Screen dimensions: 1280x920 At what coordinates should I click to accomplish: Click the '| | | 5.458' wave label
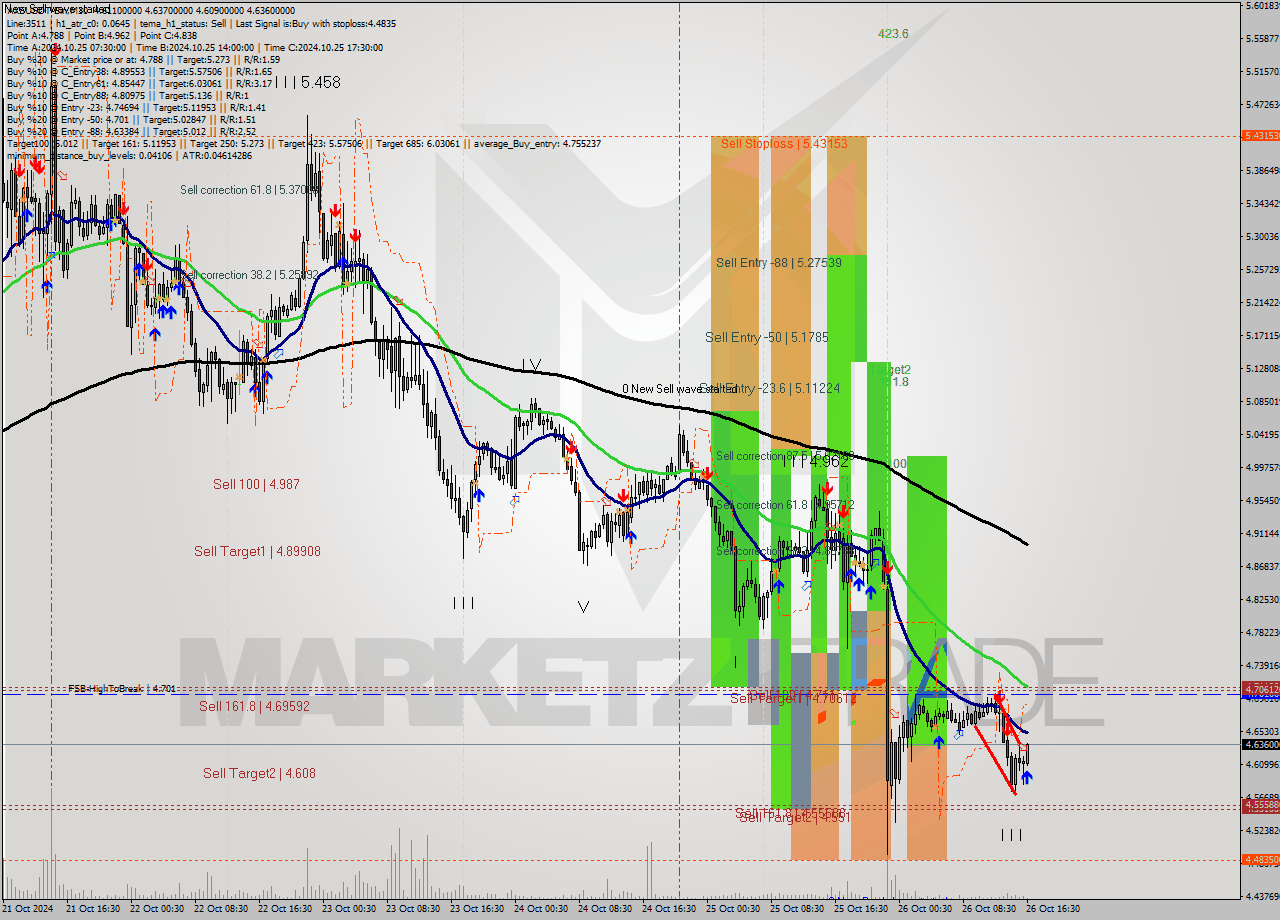point(309,82)
